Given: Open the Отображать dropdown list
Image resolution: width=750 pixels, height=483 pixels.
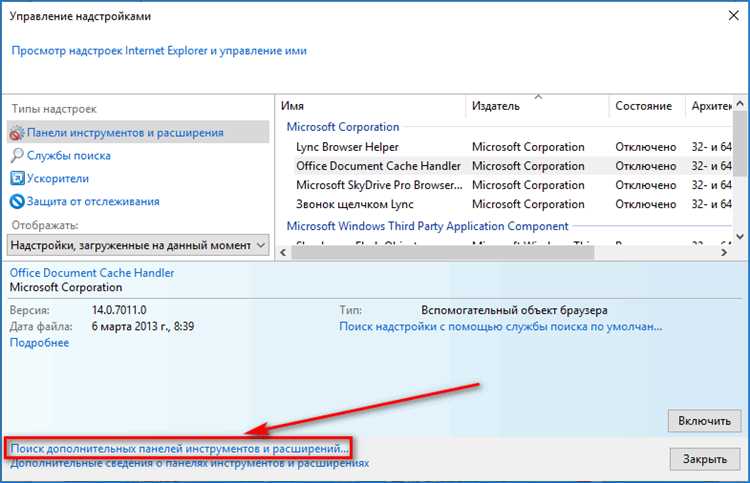Looking at the screenshot, I should pyautogui.click(x=261, y=245).
